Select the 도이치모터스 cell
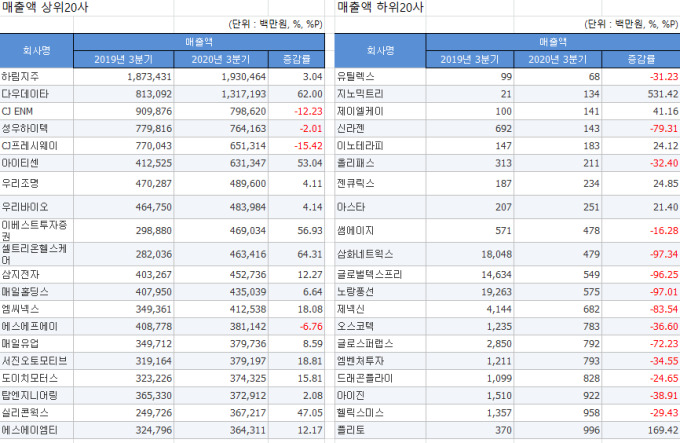Screen dimensions: 680x443 tap(36, 378)
